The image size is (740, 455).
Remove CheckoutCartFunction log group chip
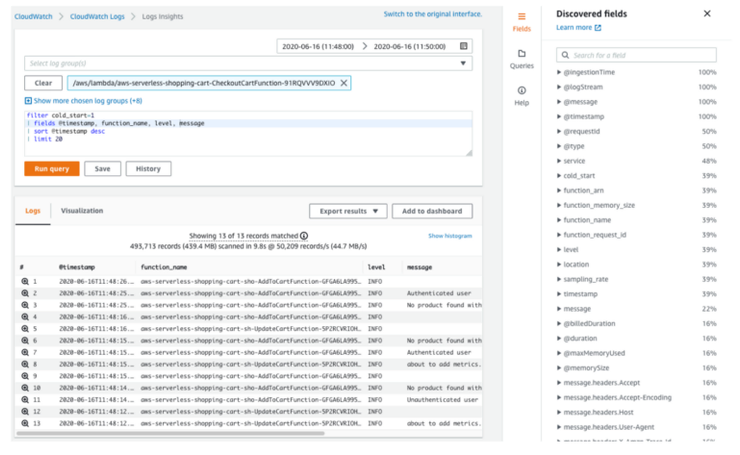(x=344, y=83)
